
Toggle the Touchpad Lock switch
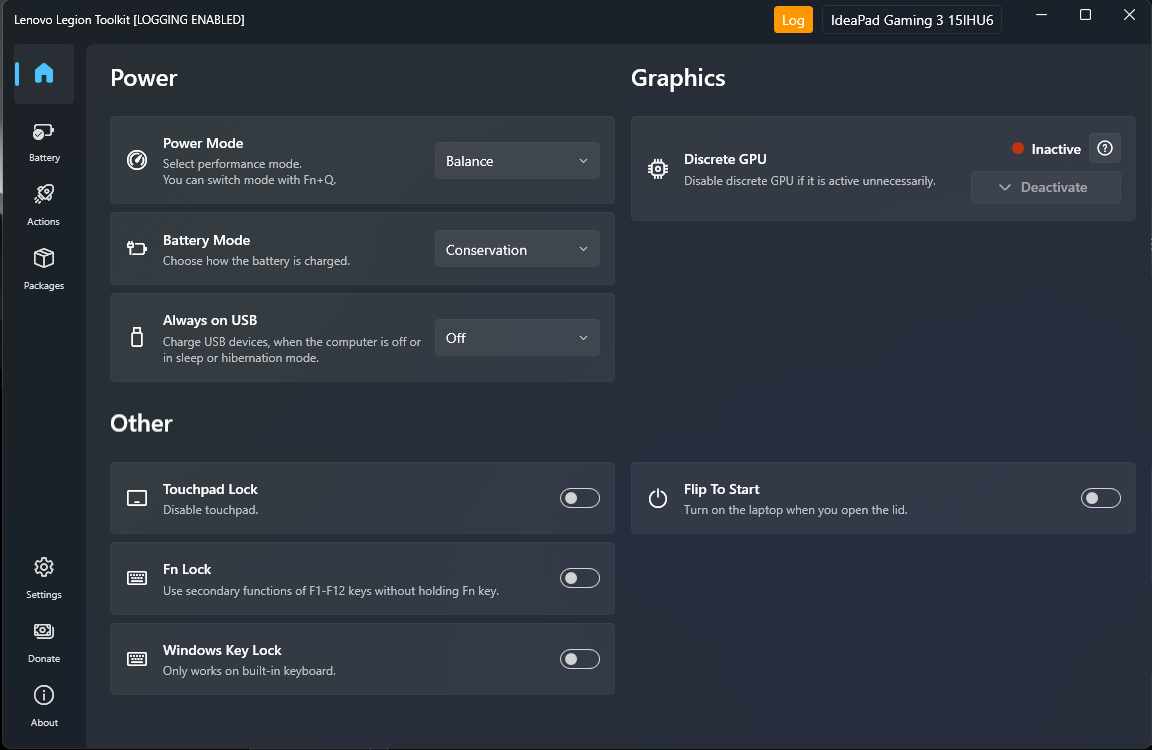pyautogui.click(x=580, y=498)
